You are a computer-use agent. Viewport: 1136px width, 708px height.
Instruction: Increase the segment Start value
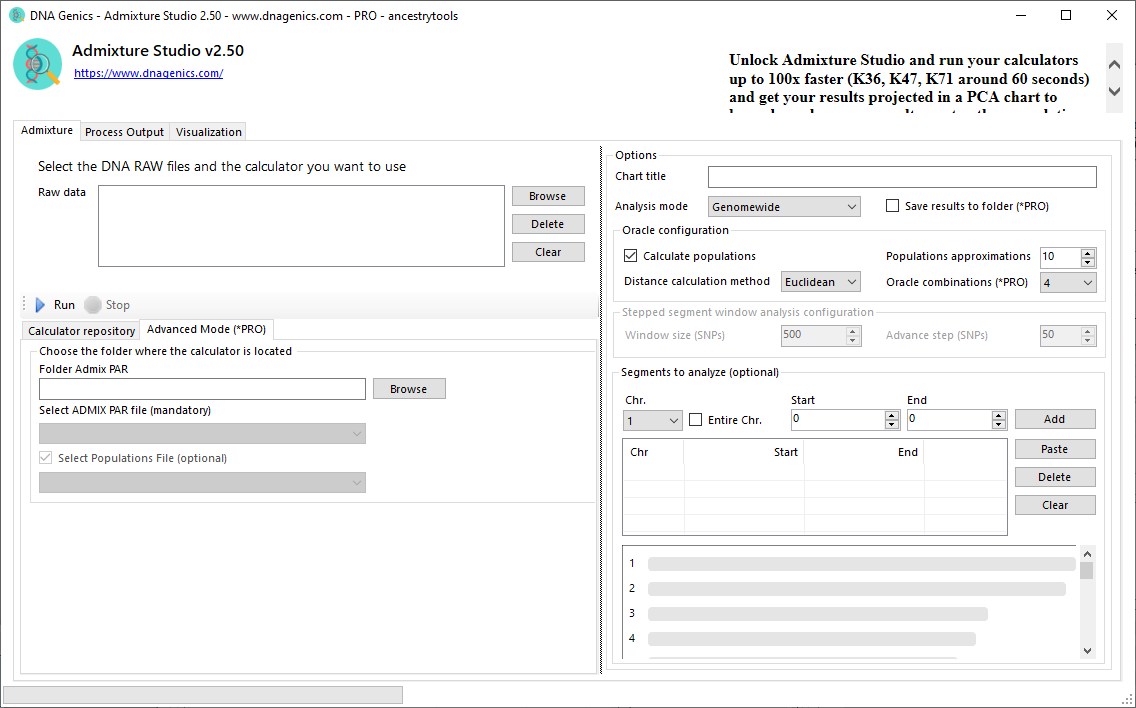(892, 415)
